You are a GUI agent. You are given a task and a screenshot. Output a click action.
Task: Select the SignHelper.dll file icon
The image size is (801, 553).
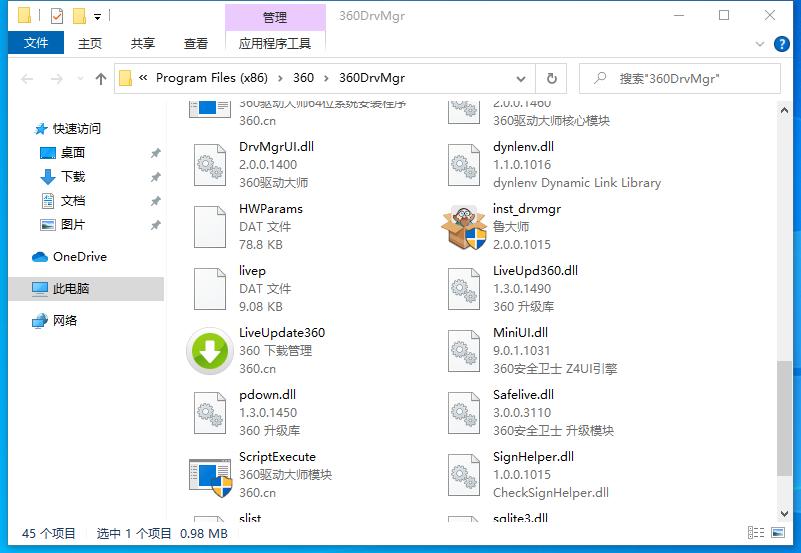(464, 475)
